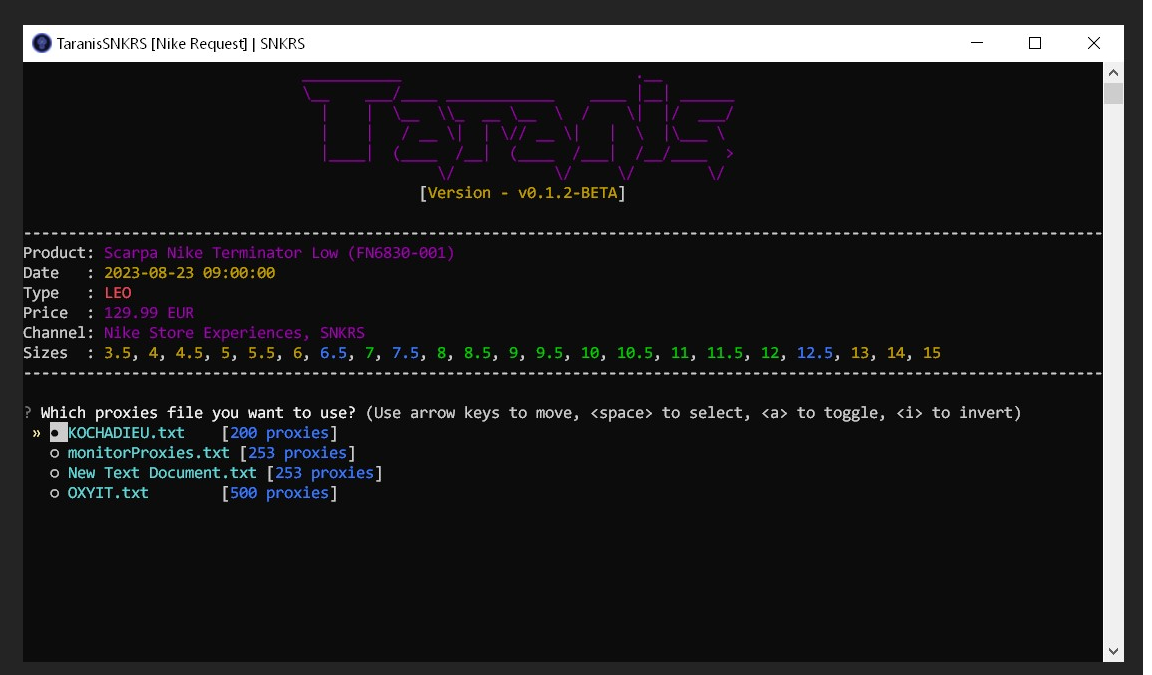Choose the monitorProxies.txt file name
The width and height of the screenshot is (1152, 675).
coord(148,453)
